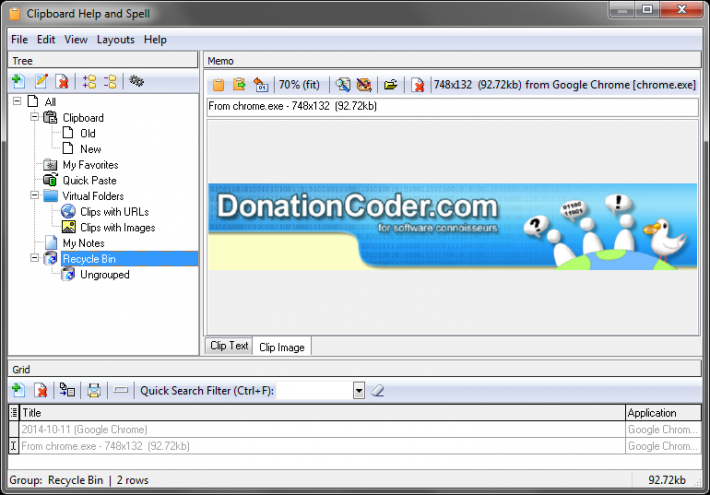Open the File menu

(19, 39)
